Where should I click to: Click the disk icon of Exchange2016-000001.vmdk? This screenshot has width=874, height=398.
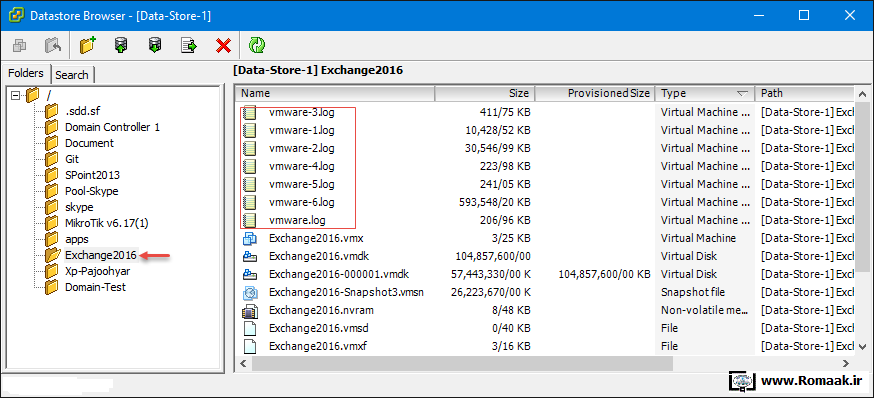[250, 274]
